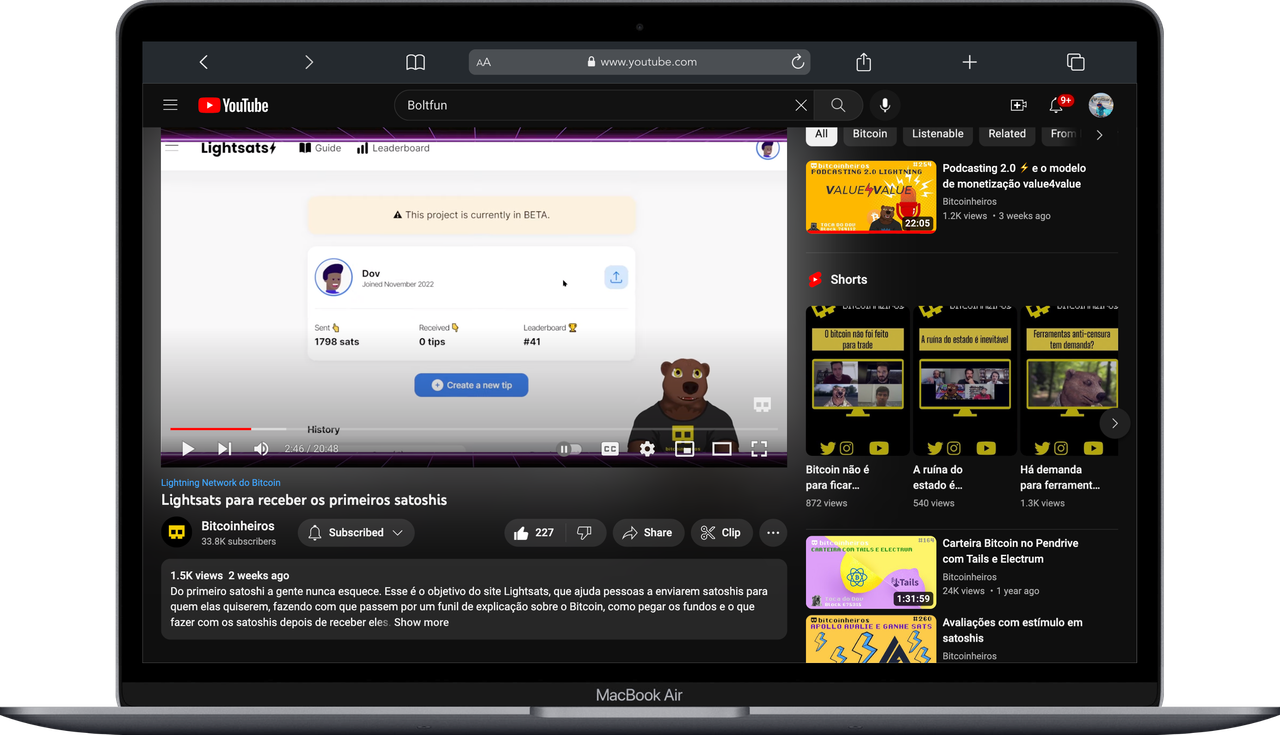The width and height of the screenshot is (1280, 735).
Task: Open Safari share sheet icon
Action: (x=864, y=62)
